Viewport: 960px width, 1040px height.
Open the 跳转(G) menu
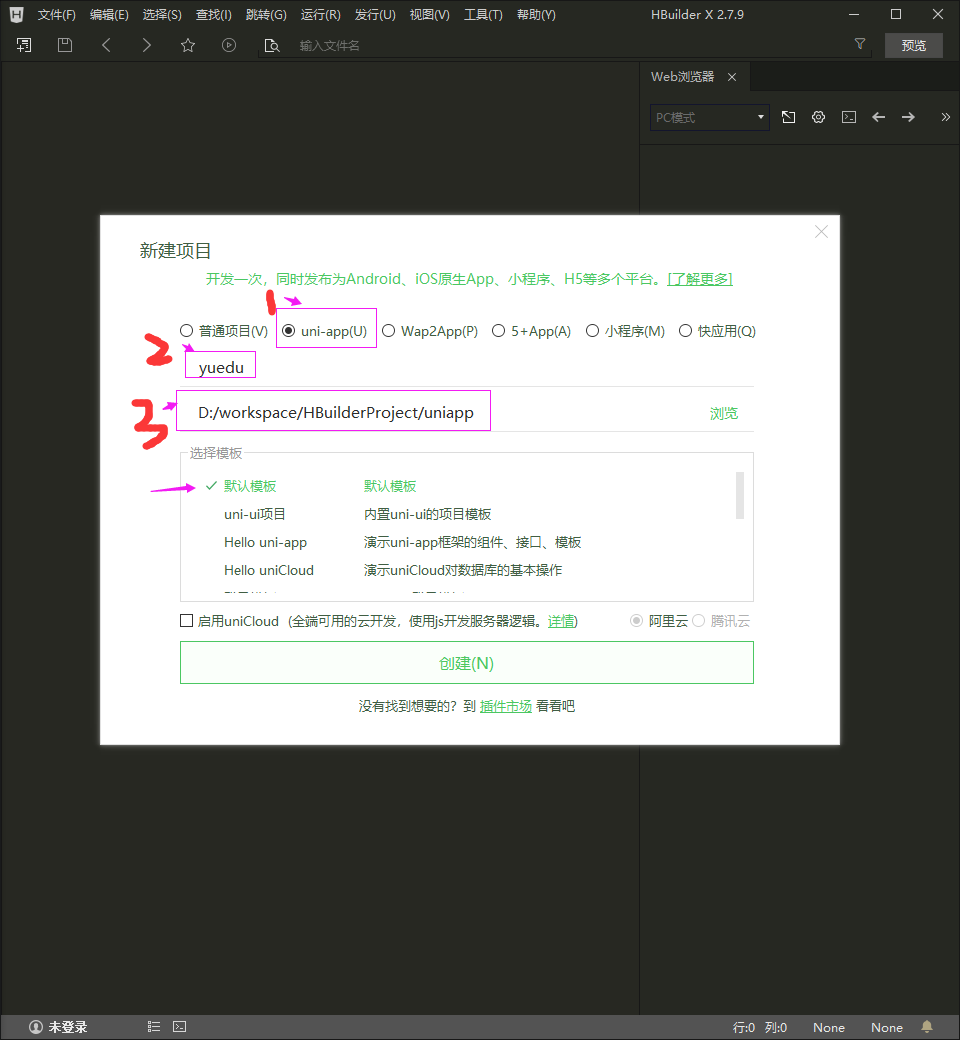[266, 15]
